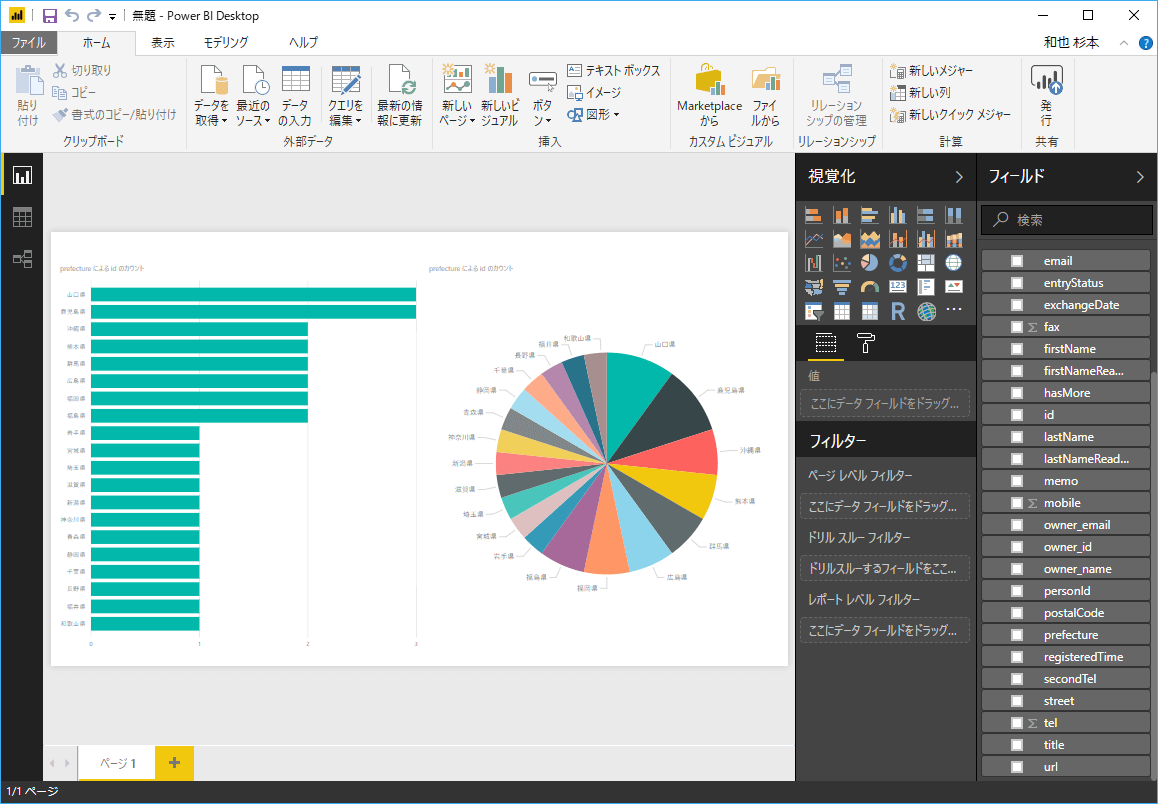Image resolution: width=1158 pixels, height=804 pixels.
Task: Switch to Report view in sidebar
Action: pyautogui.click(x=22, y=175)
